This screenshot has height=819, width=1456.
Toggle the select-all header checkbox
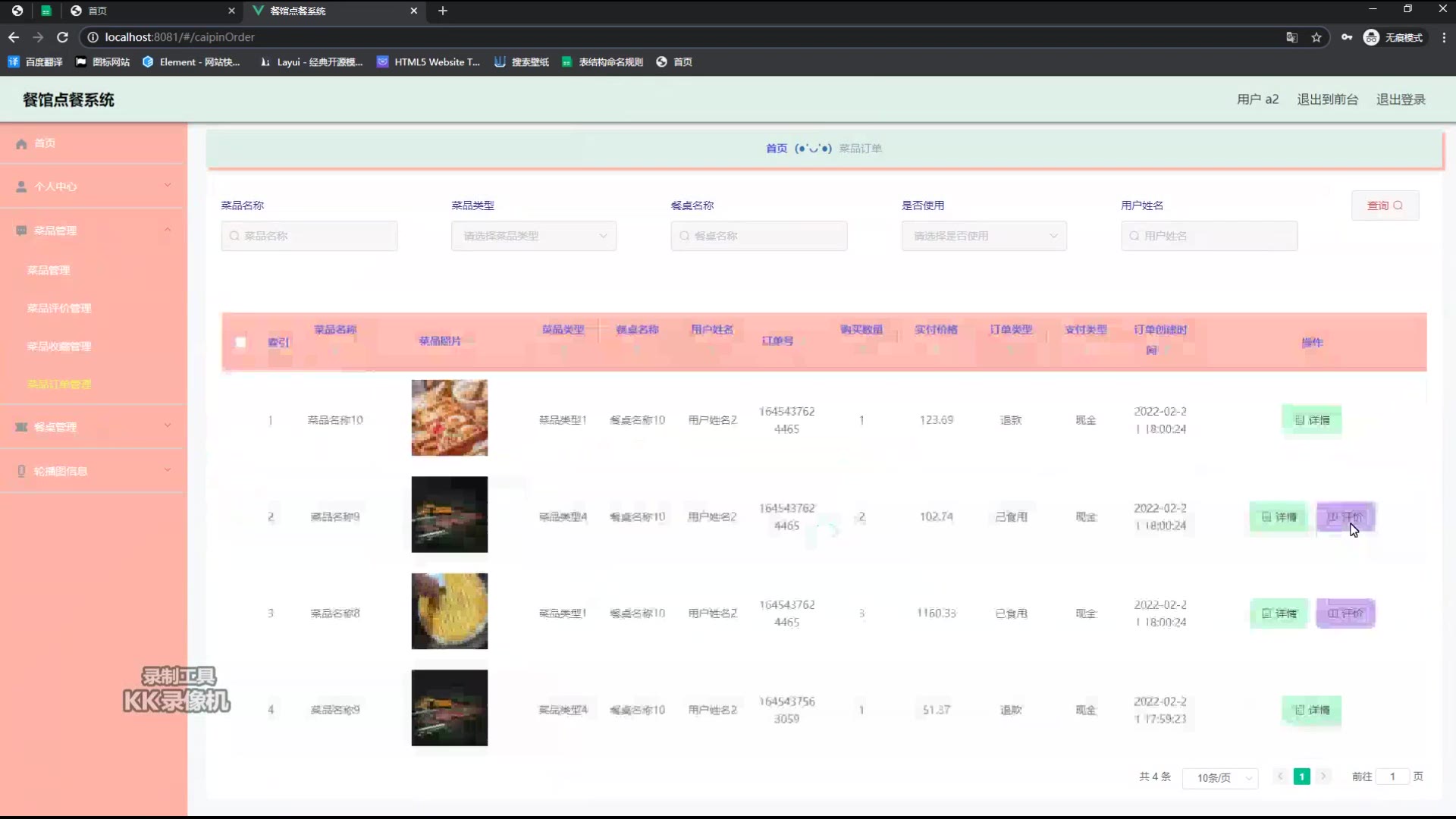tap(240, 342)
